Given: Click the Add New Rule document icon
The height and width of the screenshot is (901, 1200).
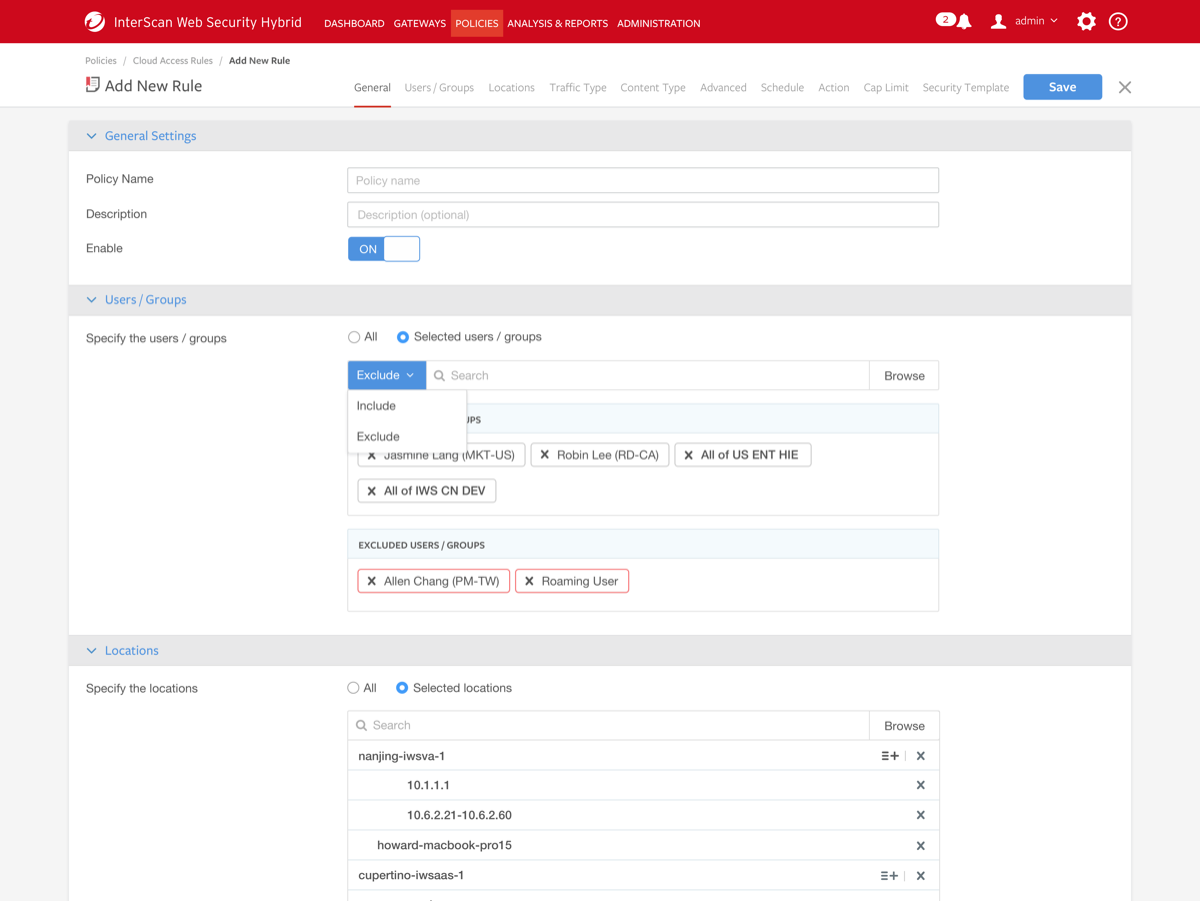Looking at the screenshot, I should [x=92, y=85].
